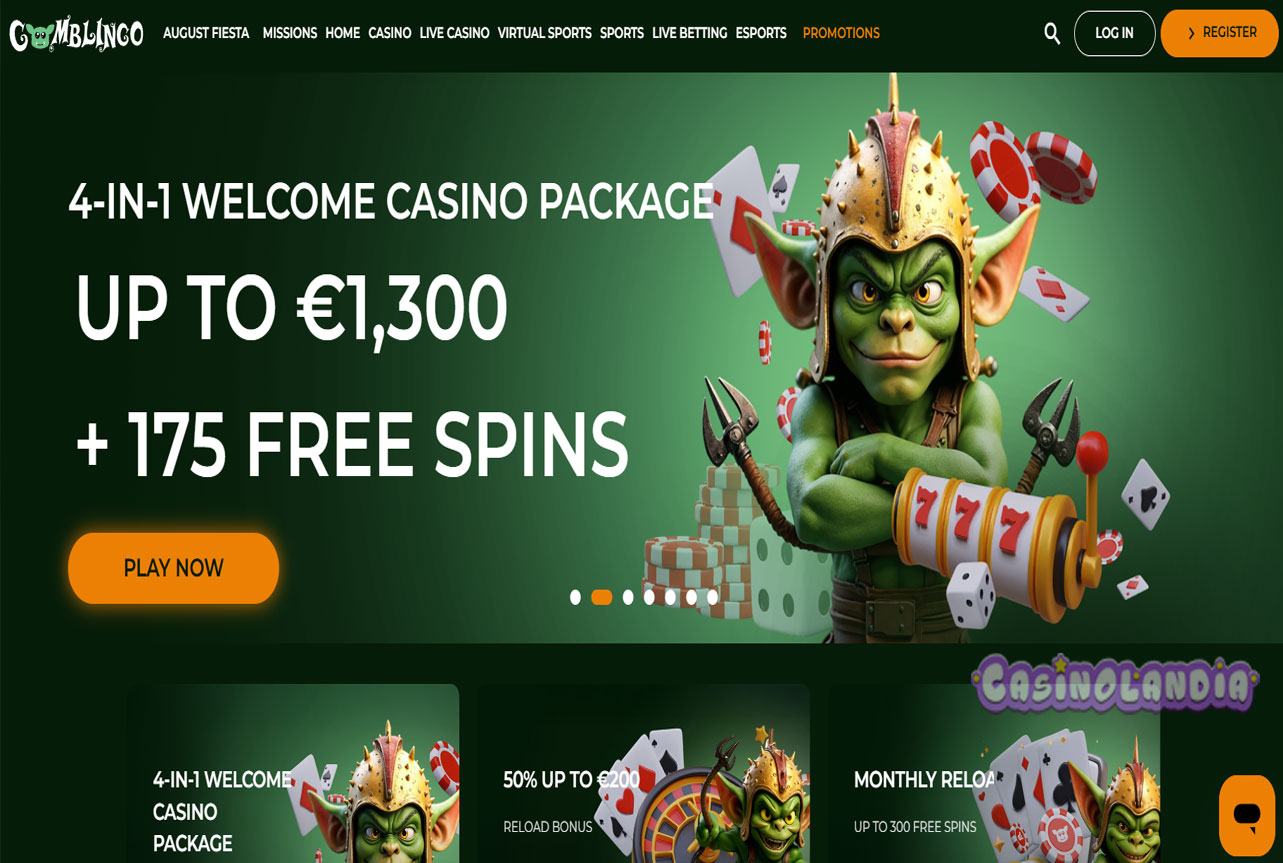The width and height of the screenshot is (1283, 863).
Task: Select Esports in navigation bar
Action: click(761, 33)
